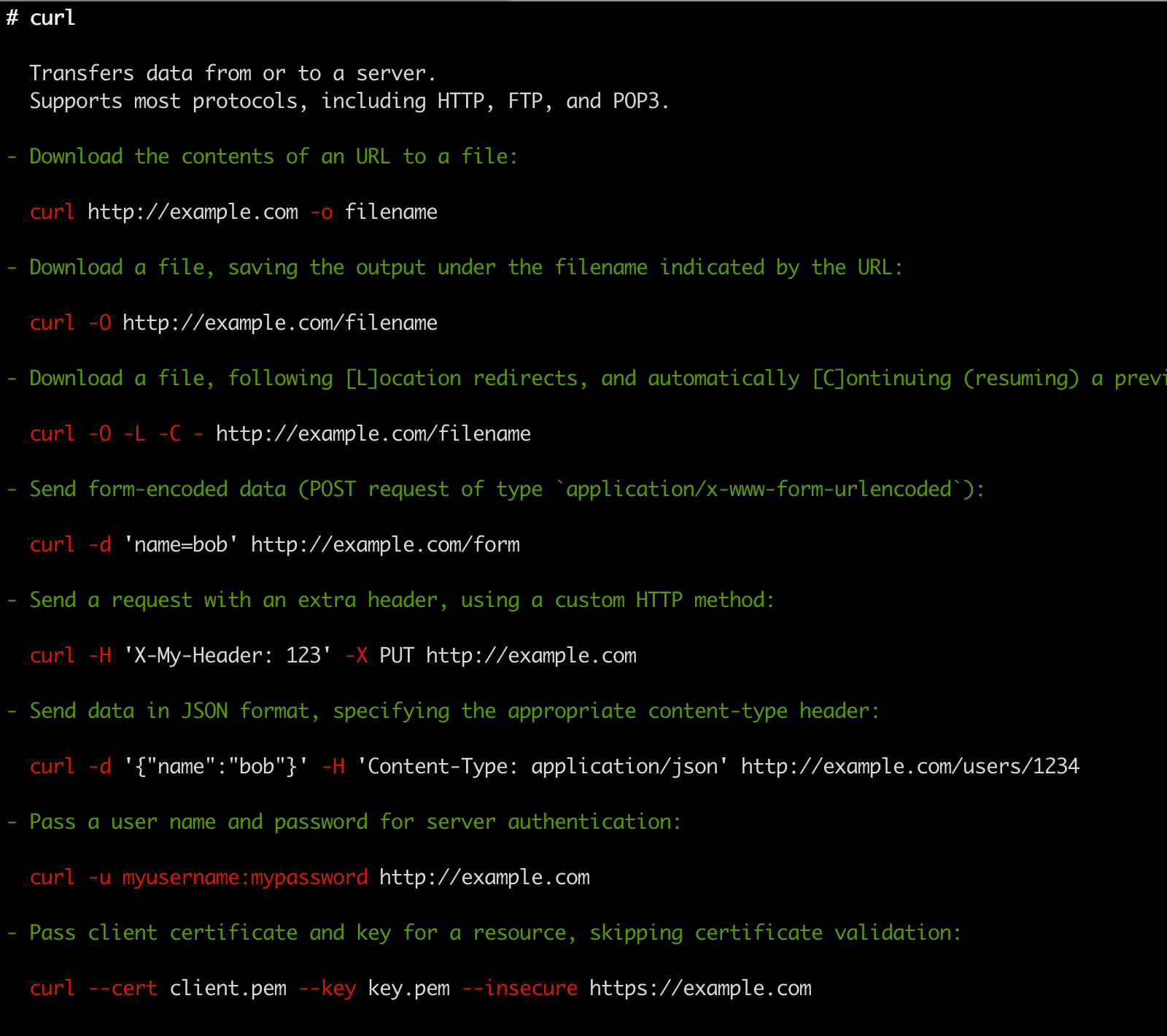Select the http://example.com URL in first example
The image size is (1167, 1036).
pyautogui.click(x=192, y=212)
